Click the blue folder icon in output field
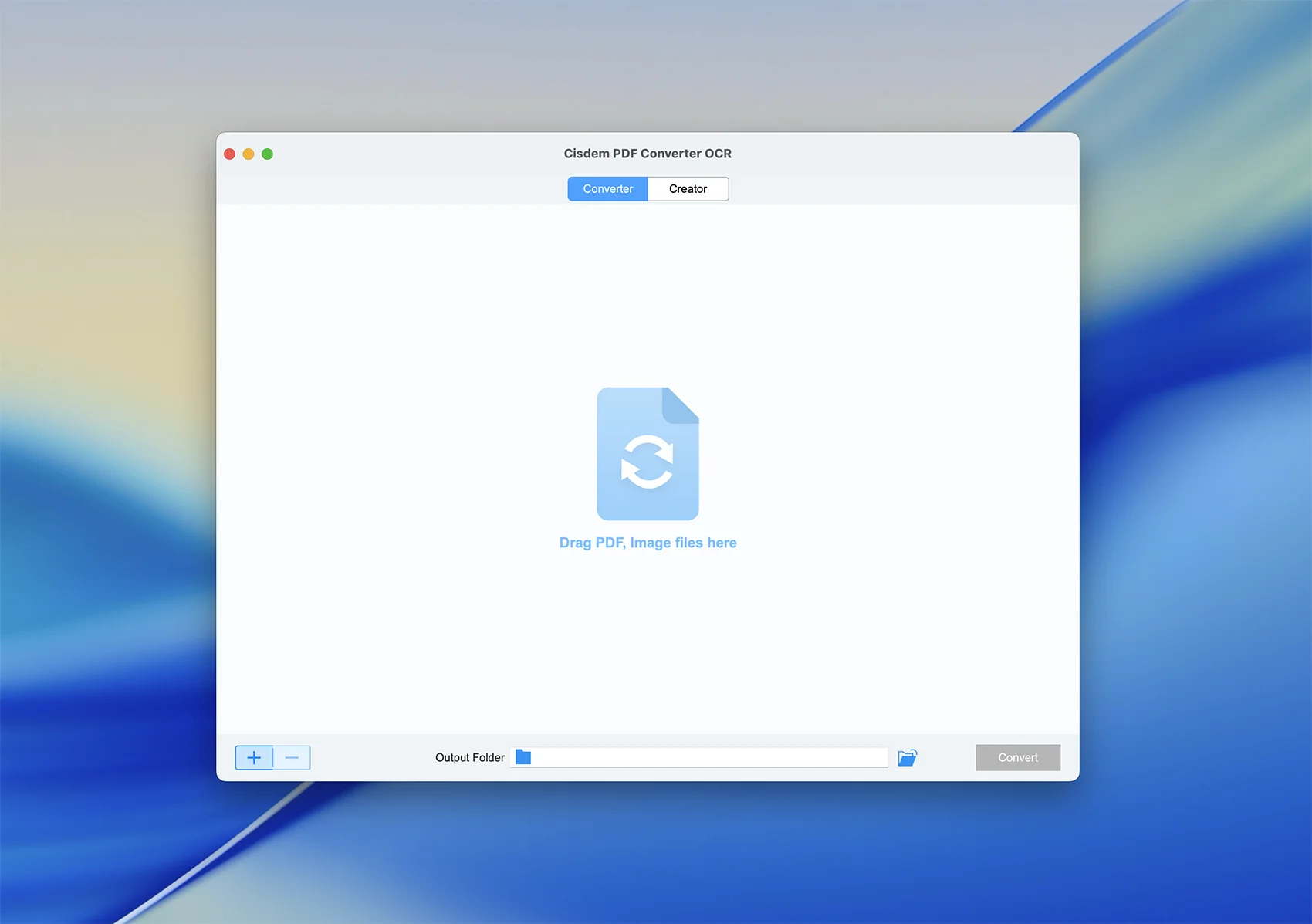The width and height of the screenshot is (1312, 924). pos(523,757)
